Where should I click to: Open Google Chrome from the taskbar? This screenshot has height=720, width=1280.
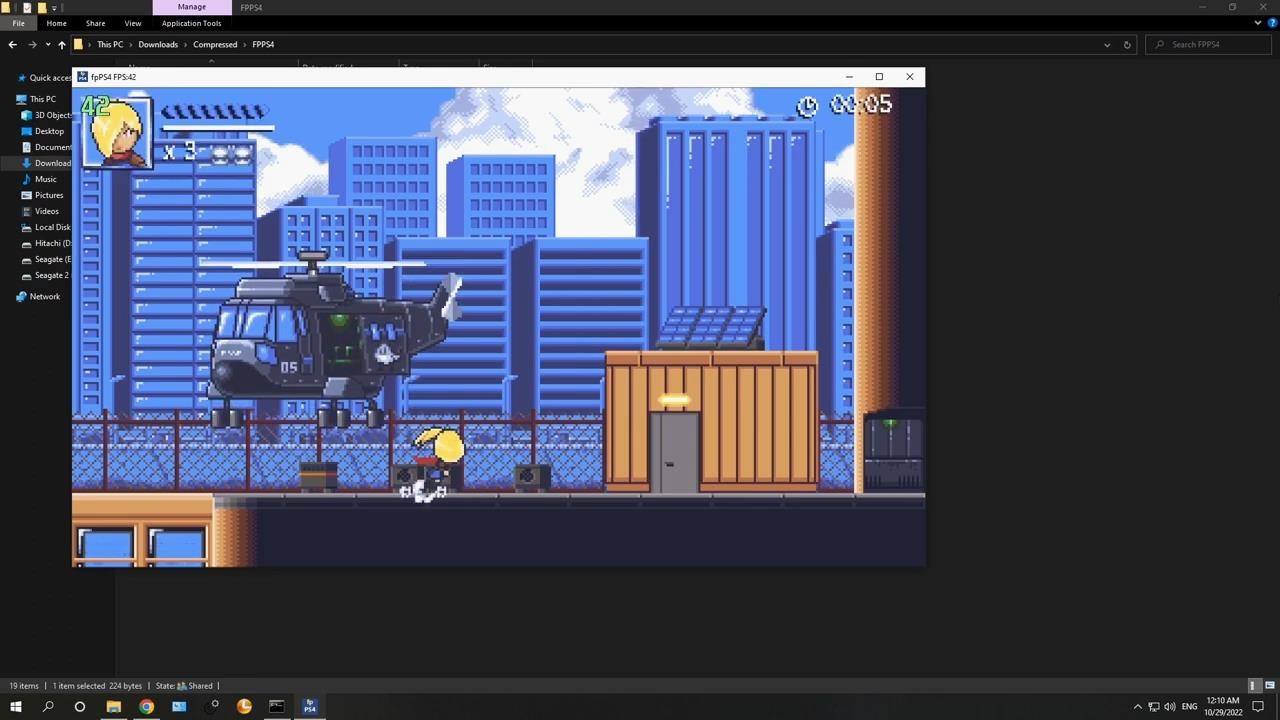(146, 706)
